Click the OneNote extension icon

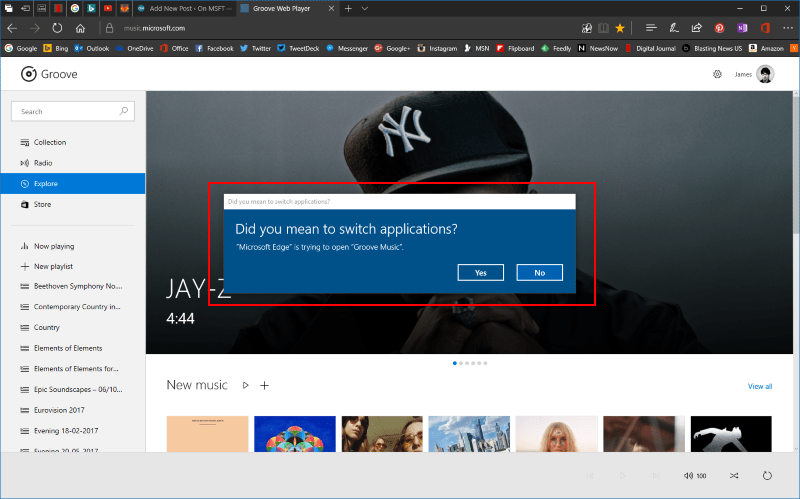coord(742,29)
